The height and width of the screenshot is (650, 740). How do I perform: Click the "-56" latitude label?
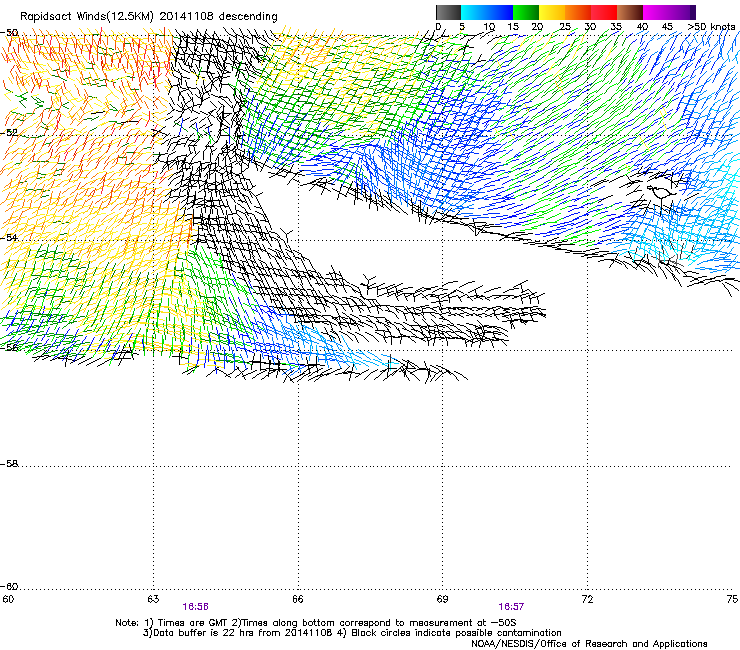click(9, 347)
